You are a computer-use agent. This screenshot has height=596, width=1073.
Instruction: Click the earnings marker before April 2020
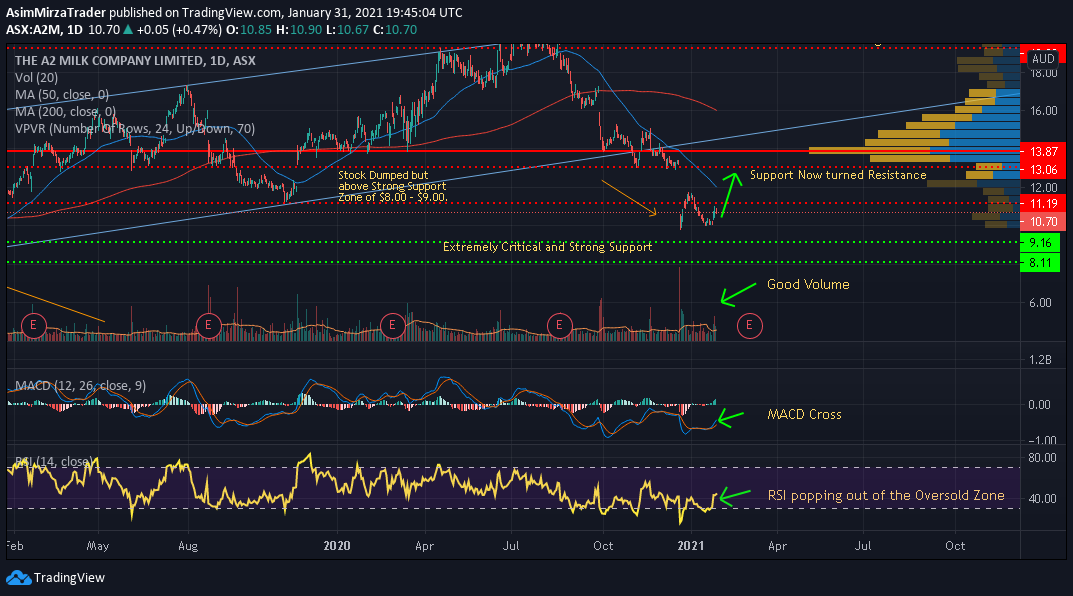tap(392, 325)
